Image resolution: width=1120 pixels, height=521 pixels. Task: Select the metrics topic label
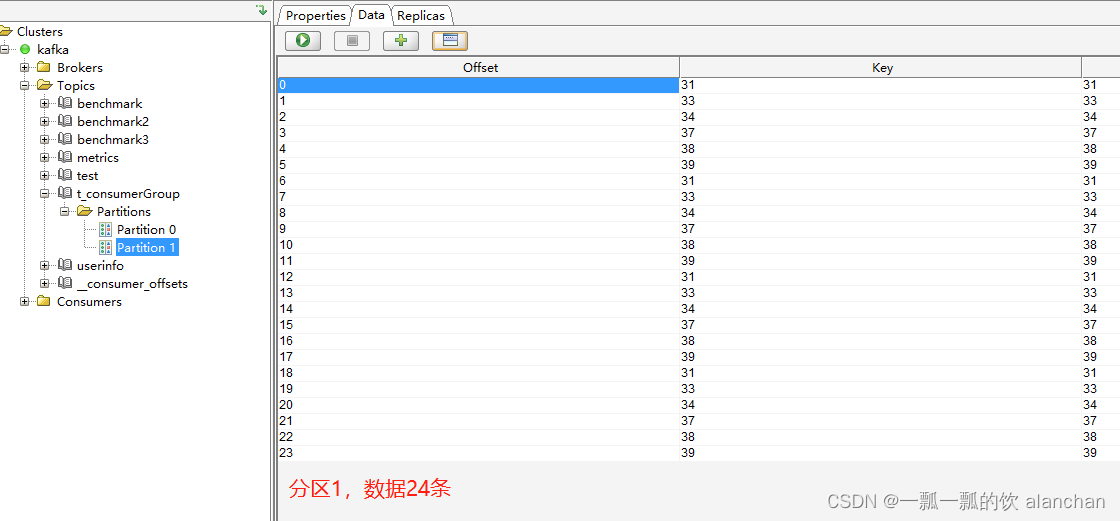pyautogui.click(x=98, y=157)
